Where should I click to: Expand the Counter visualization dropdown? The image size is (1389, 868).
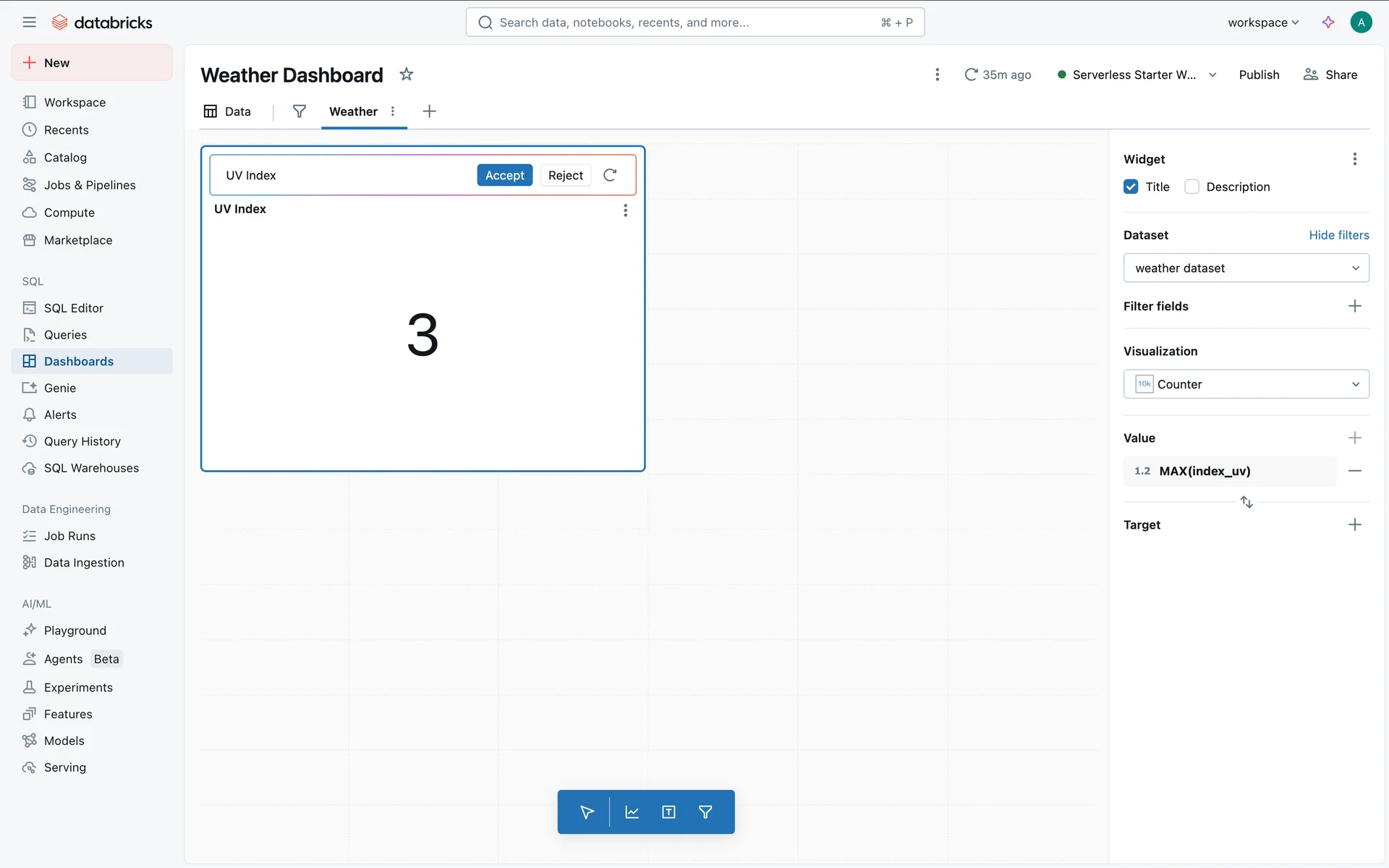coord(1246,384)
